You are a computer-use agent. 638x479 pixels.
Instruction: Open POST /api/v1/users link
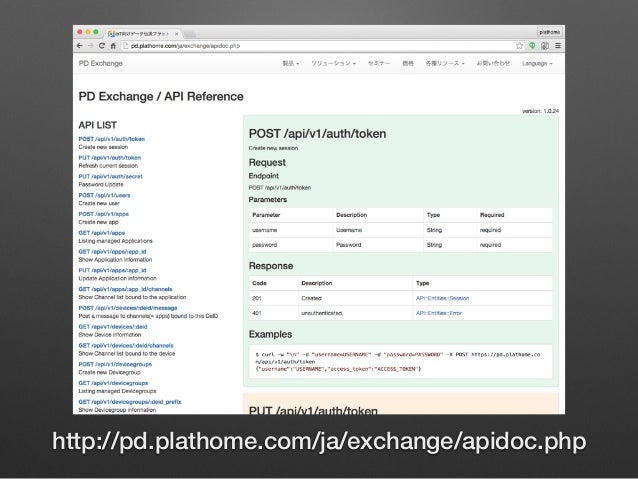pos(105,195)
